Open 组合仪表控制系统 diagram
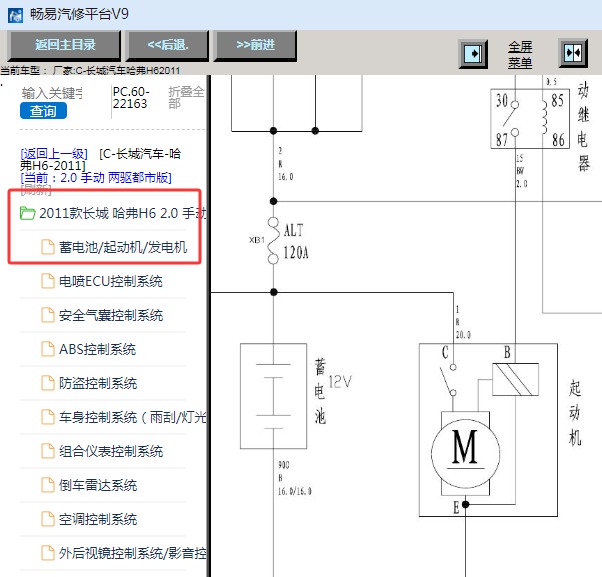 pos(111,451)
